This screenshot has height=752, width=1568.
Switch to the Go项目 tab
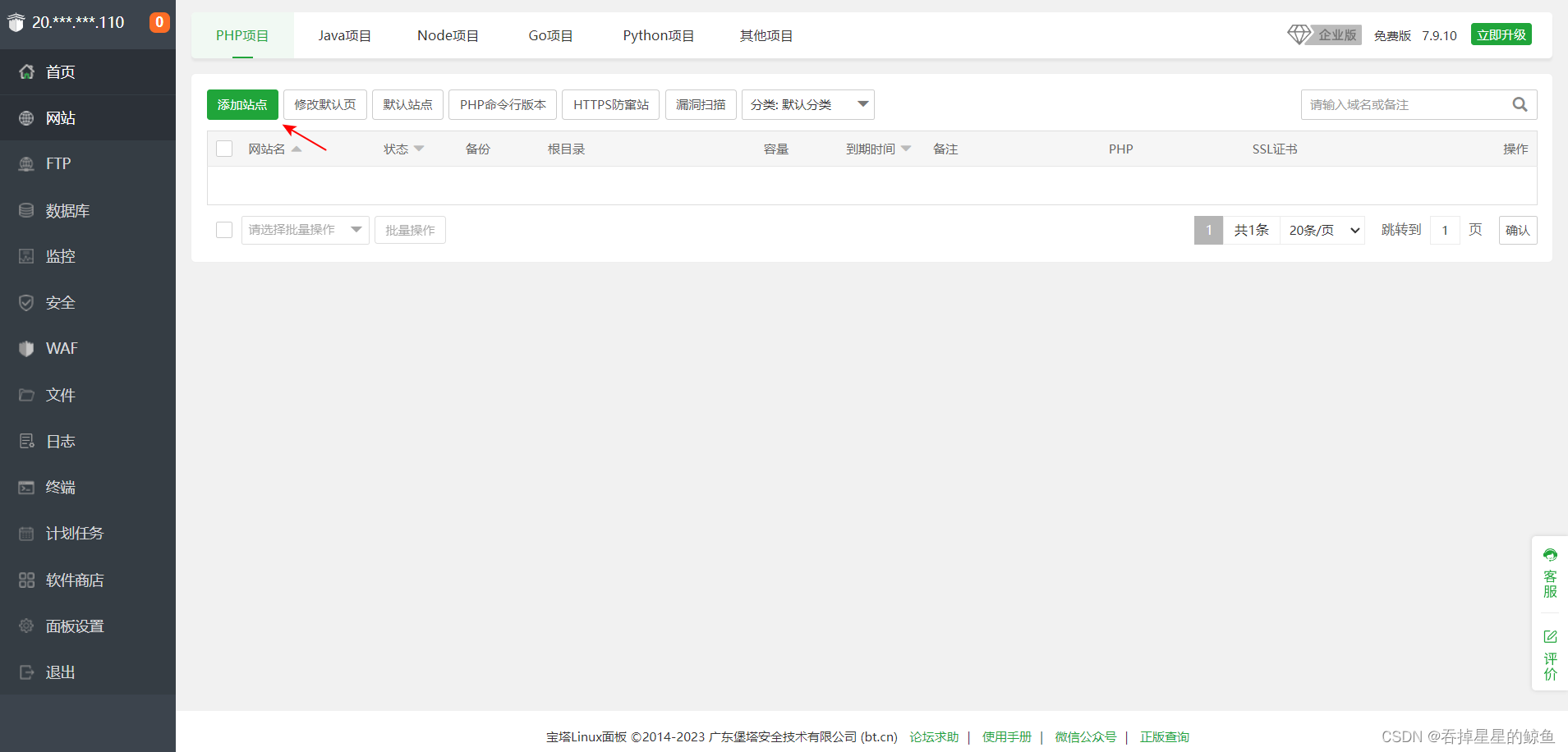[550, 35]
